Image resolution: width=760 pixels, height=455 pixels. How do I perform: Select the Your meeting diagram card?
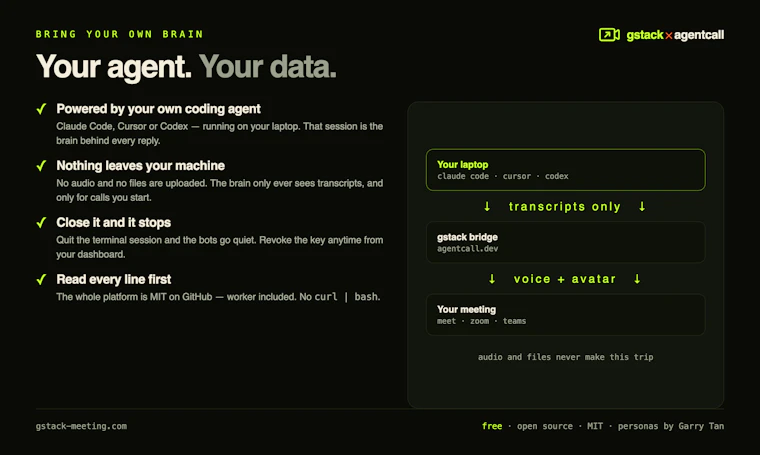click(566, 315)
